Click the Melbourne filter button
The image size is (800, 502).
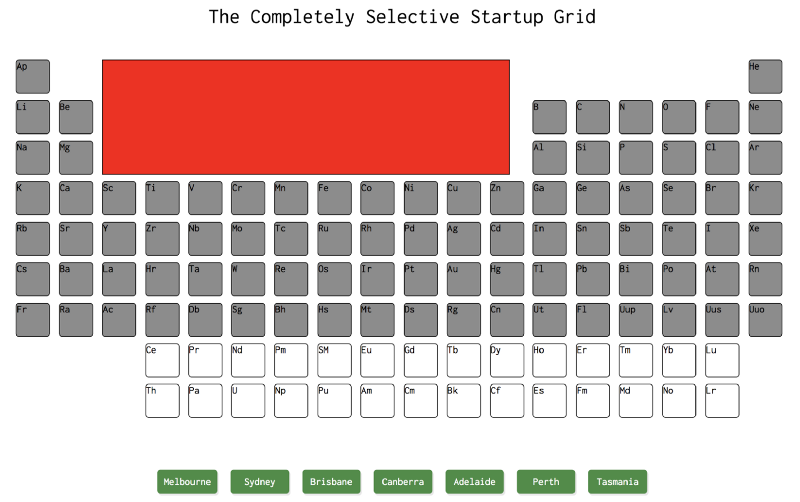pyautogui.click(x=187, y=482)
